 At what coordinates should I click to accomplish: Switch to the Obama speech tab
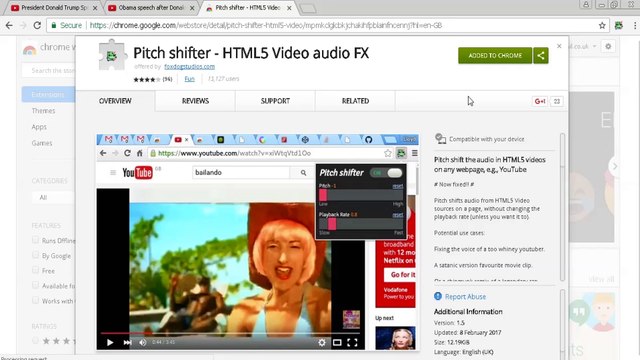click(150, 8)
